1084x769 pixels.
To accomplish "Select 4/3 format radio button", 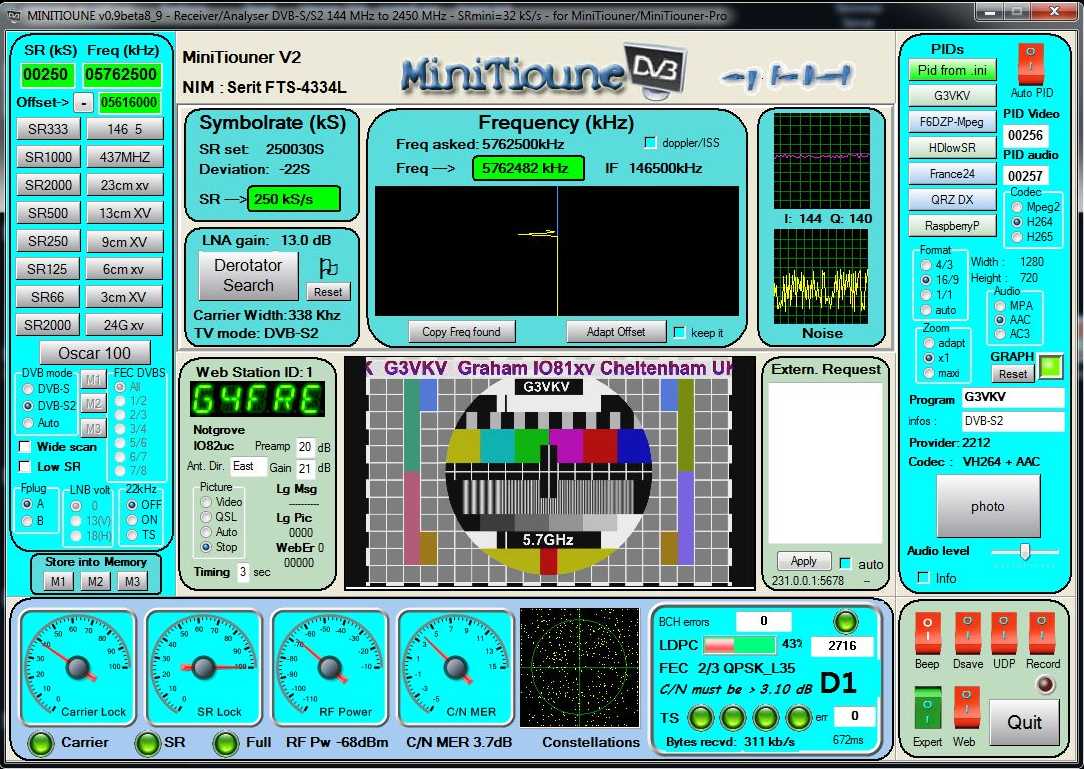I will (x=926, y=265).
